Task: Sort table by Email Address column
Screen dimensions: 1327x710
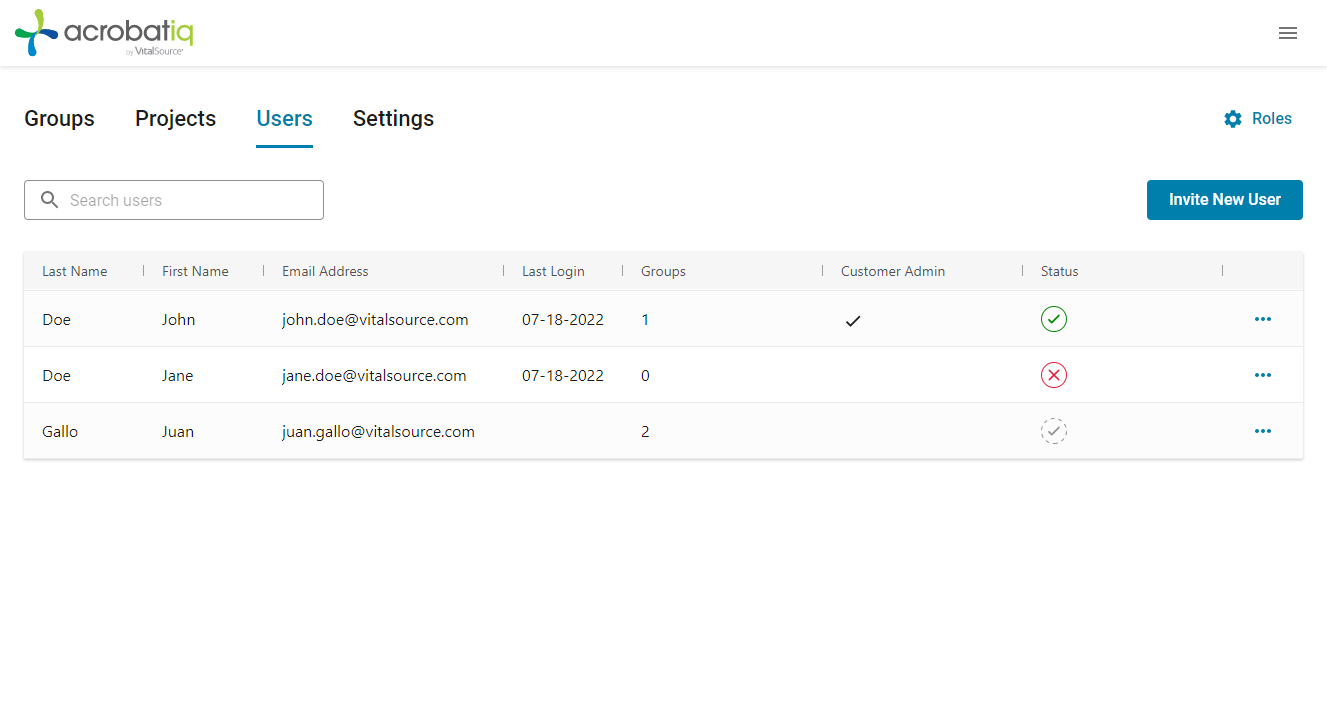Action: click(325, 271)
